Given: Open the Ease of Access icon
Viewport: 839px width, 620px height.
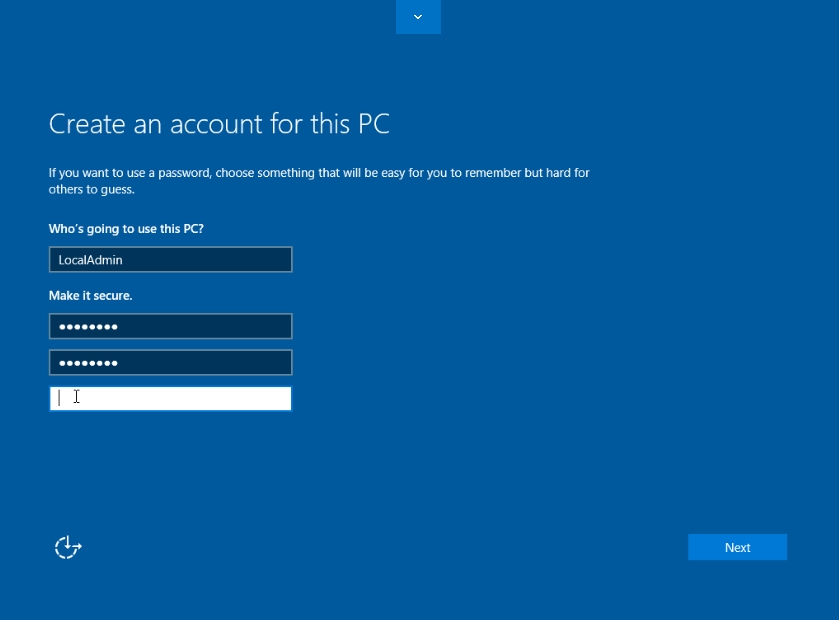Looking at the screenshot, I should point(68,547).
